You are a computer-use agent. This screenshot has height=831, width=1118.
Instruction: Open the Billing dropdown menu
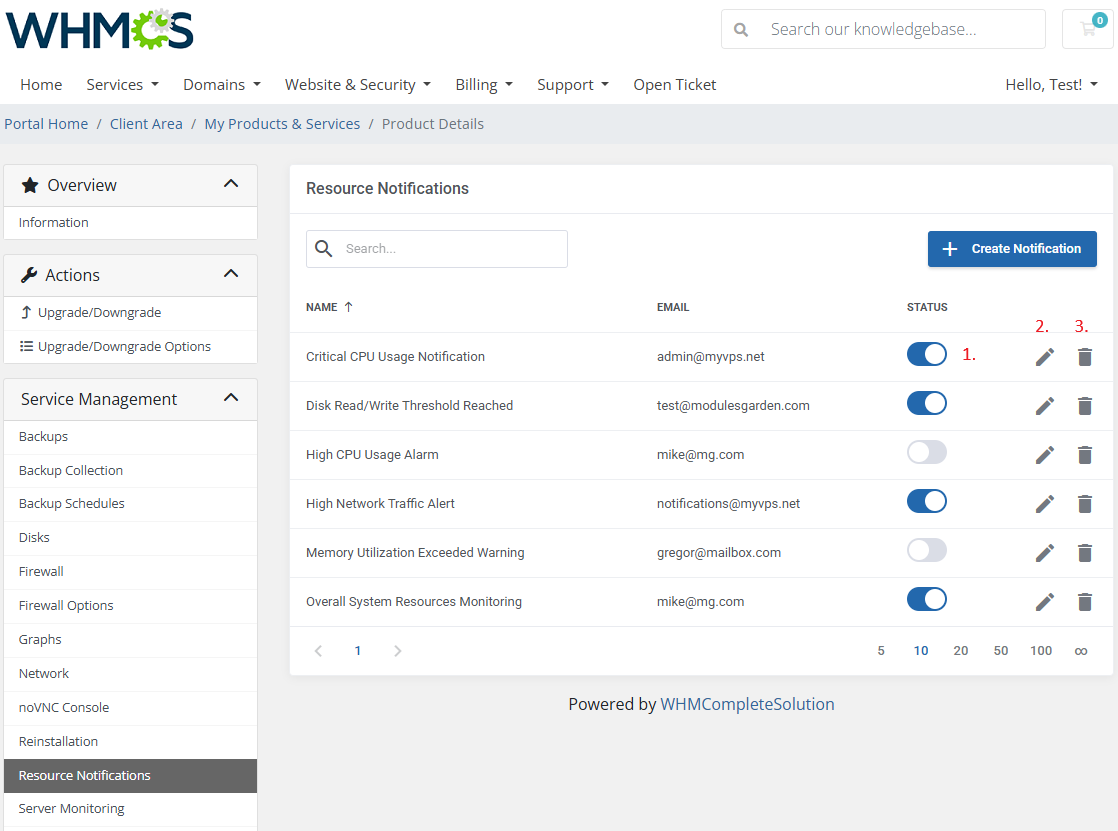click(484, 85)
